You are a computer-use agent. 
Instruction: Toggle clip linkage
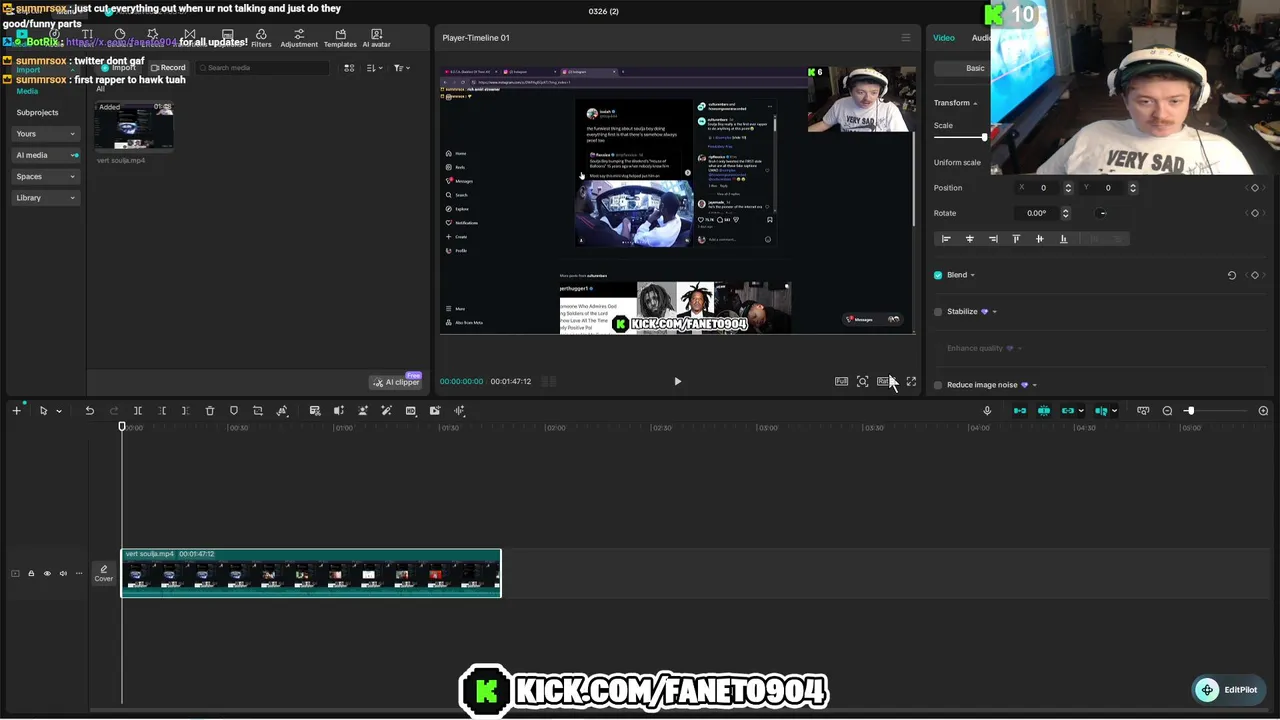(x=1068, y=411)
